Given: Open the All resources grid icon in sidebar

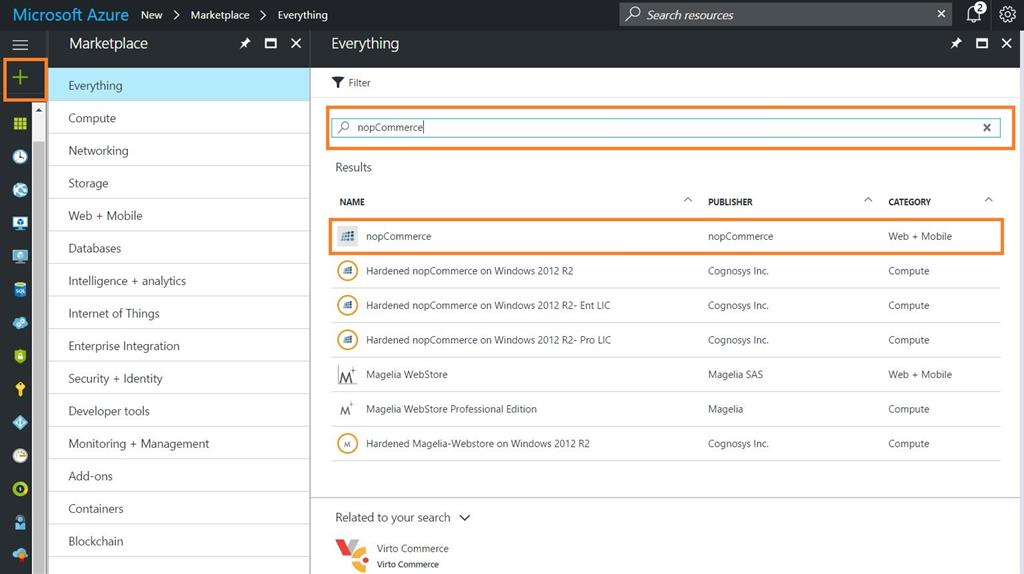Looking at the screenshot, I should coord(20,124).
